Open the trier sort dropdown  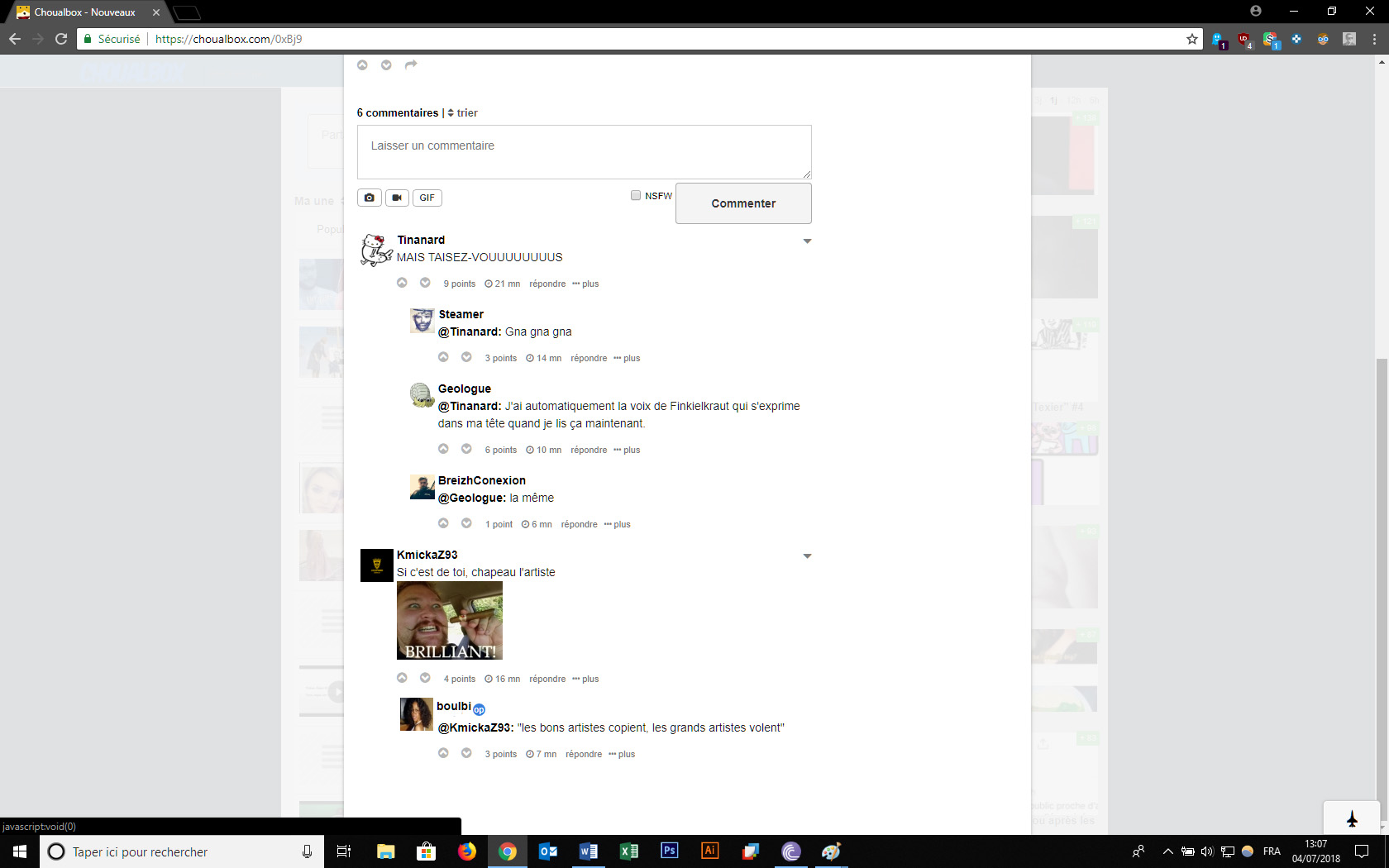tap(462, 113)
